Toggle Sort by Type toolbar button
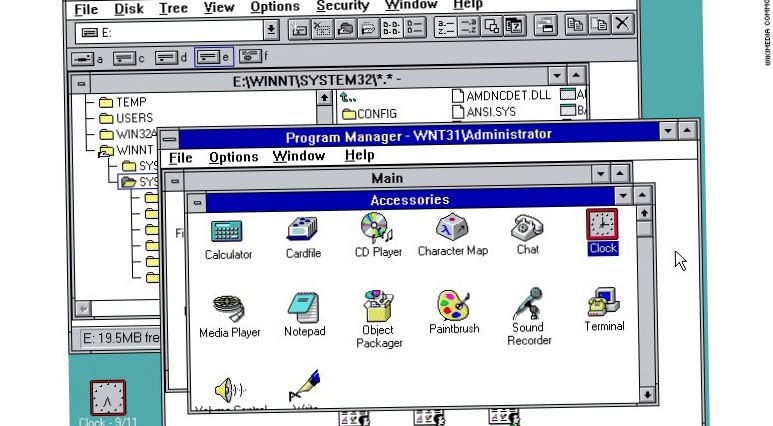This screenshot has width=773, height=426. (x=468, y=26)
